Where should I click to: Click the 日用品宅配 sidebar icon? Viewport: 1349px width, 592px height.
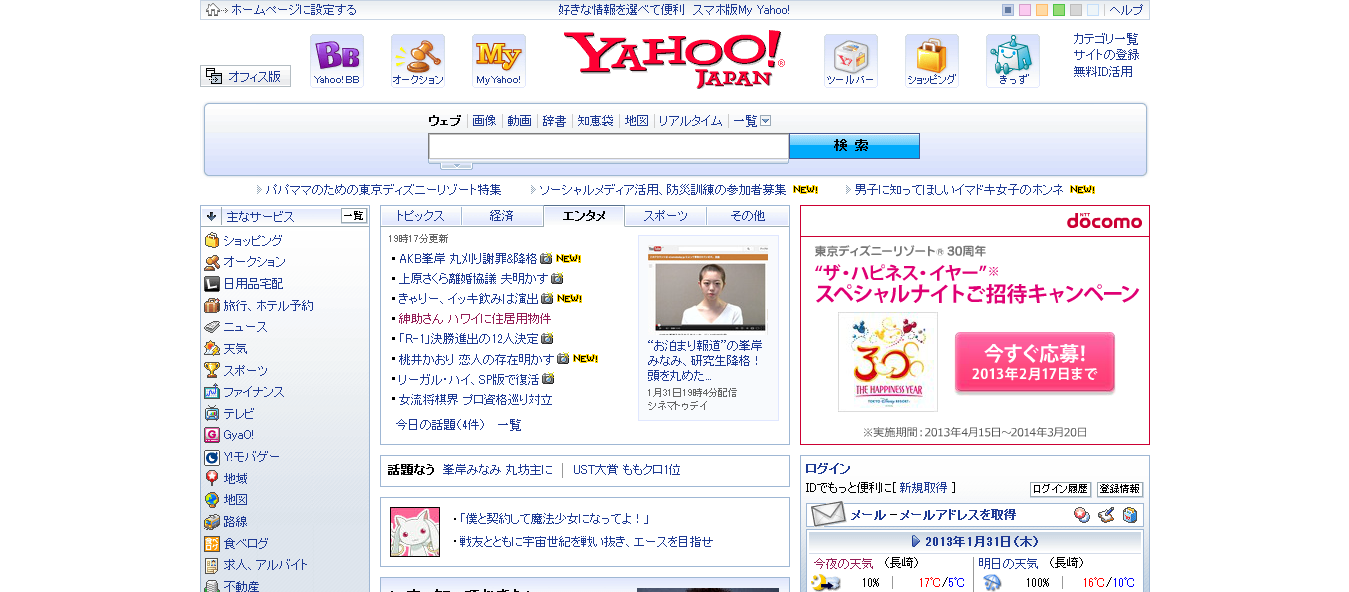click(212, 283)
